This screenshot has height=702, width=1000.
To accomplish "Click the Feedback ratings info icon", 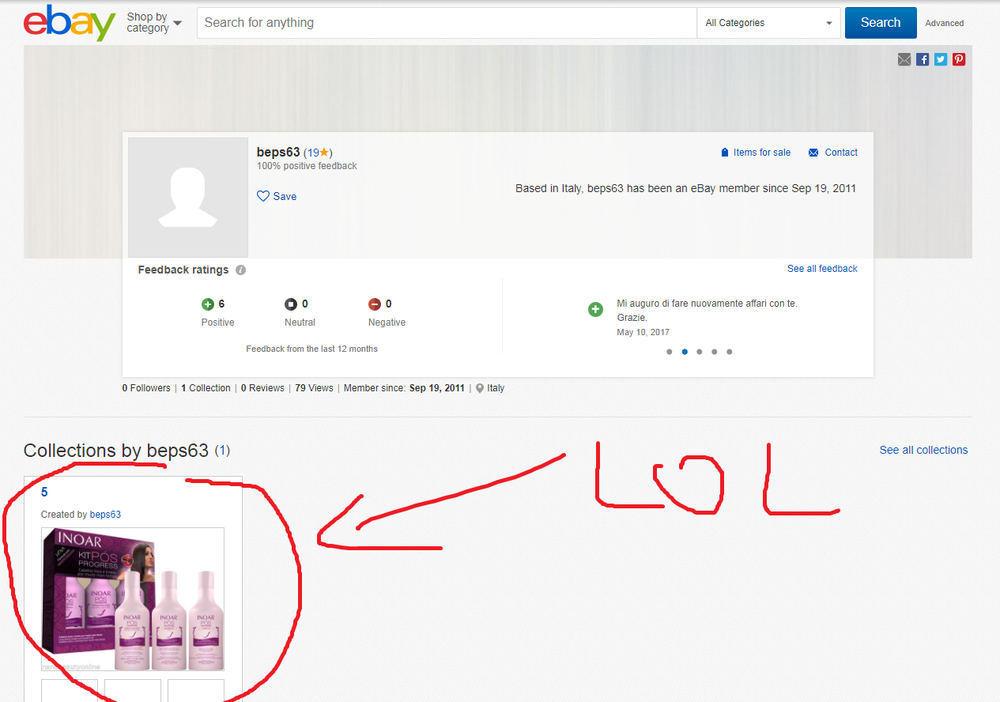I will pyautogui.click(x=241, y=270).
